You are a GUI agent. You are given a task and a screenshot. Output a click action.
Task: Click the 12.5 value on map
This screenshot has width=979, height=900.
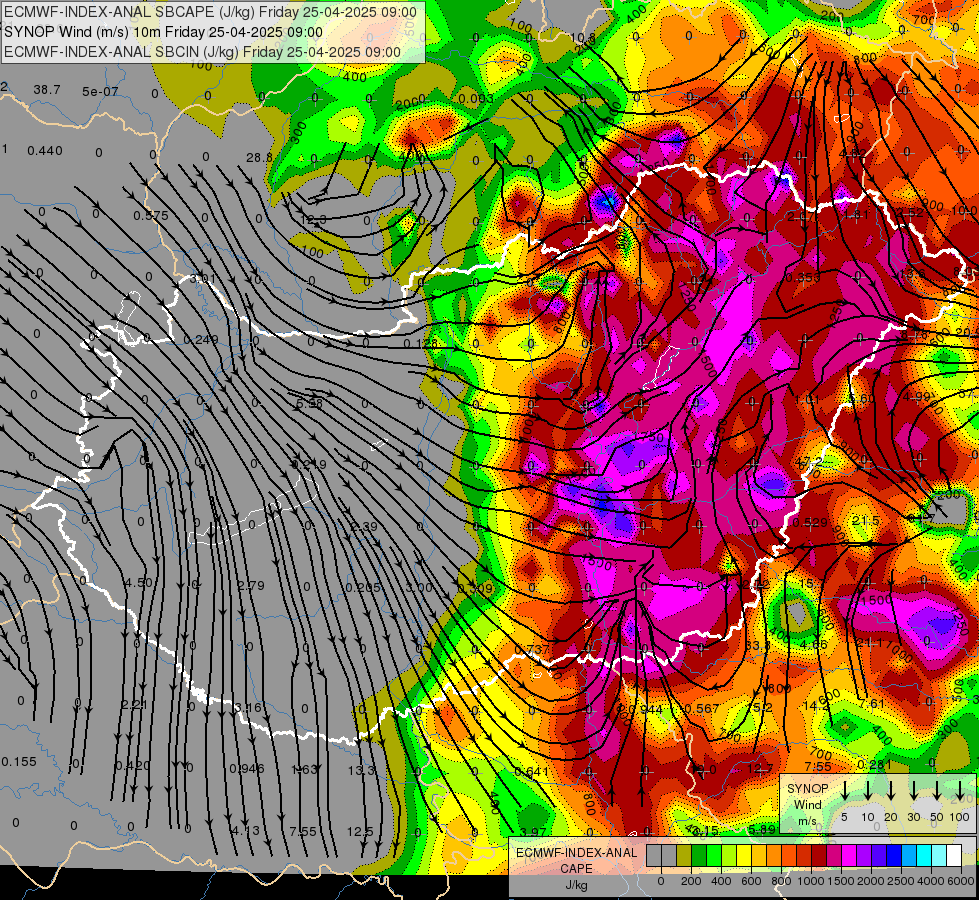point(360,831)
